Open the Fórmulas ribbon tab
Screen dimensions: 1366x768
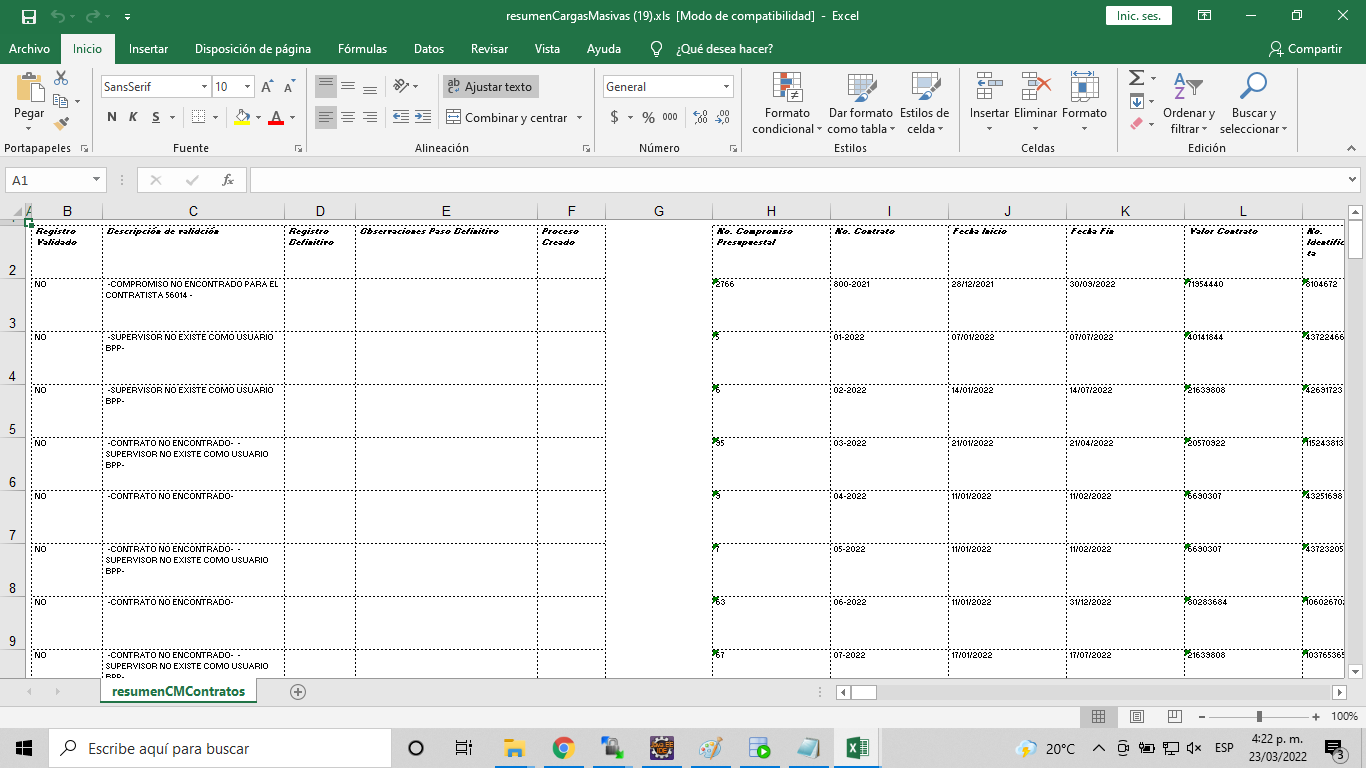coord(362,48)
